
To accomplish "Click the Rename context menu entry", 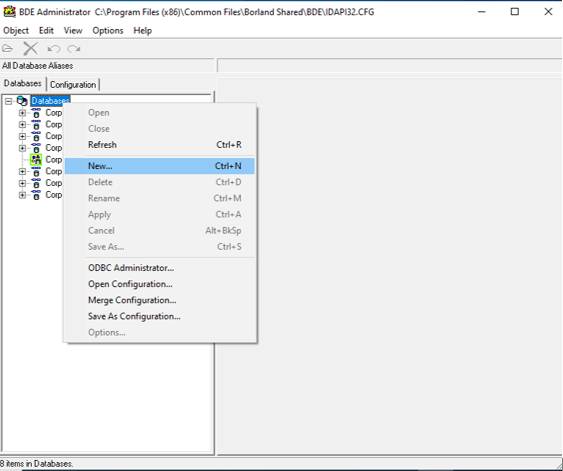I will (160, 198).
